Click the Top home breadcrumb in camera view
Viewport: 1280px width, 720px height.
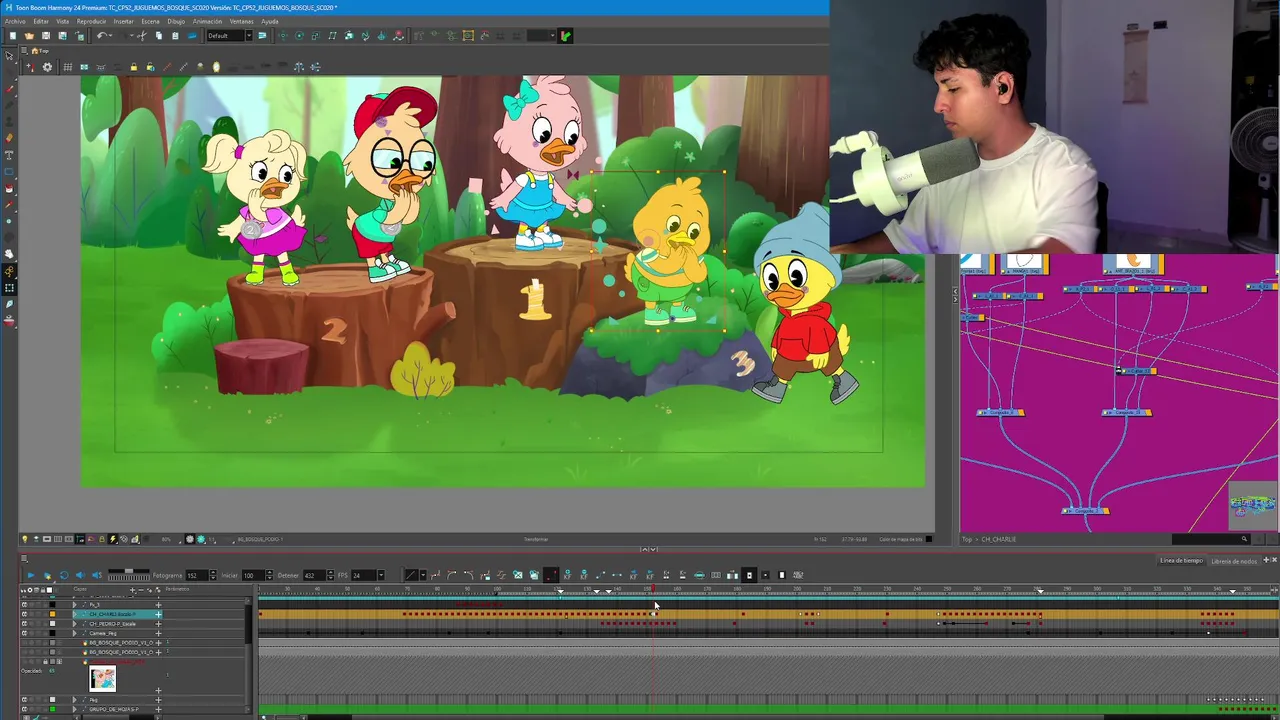(40, 51)
